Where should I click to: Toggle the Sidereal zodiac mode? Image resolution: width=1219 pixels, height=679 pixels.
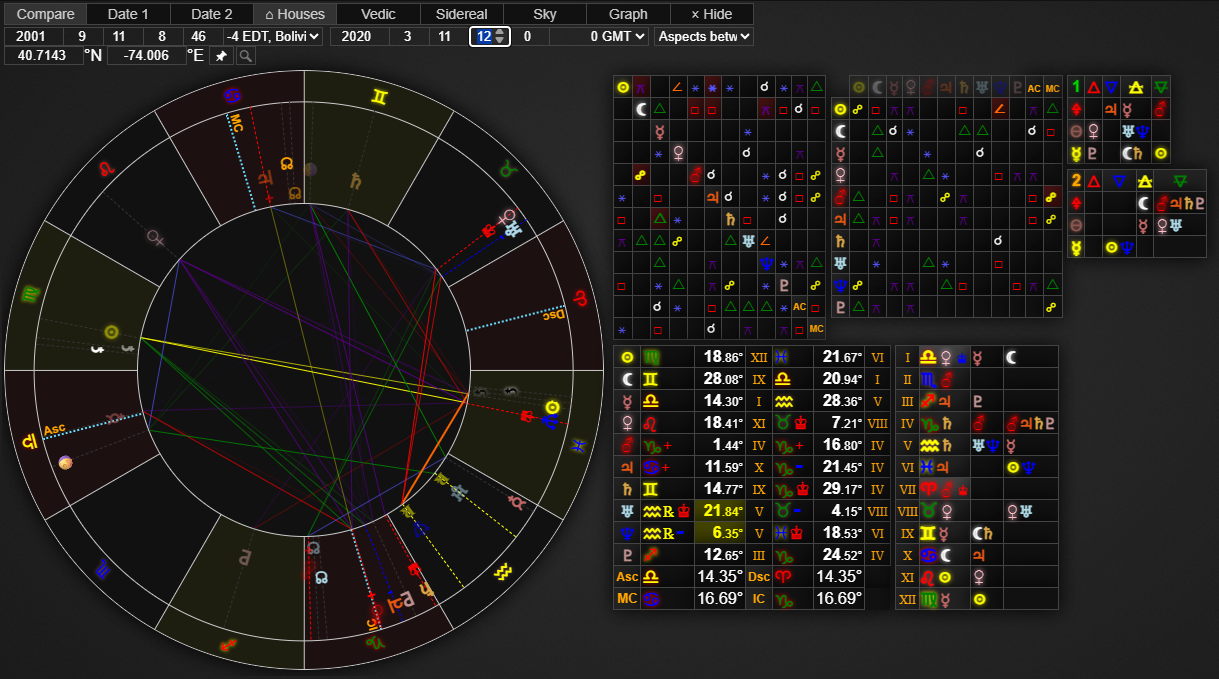(461, 14)
